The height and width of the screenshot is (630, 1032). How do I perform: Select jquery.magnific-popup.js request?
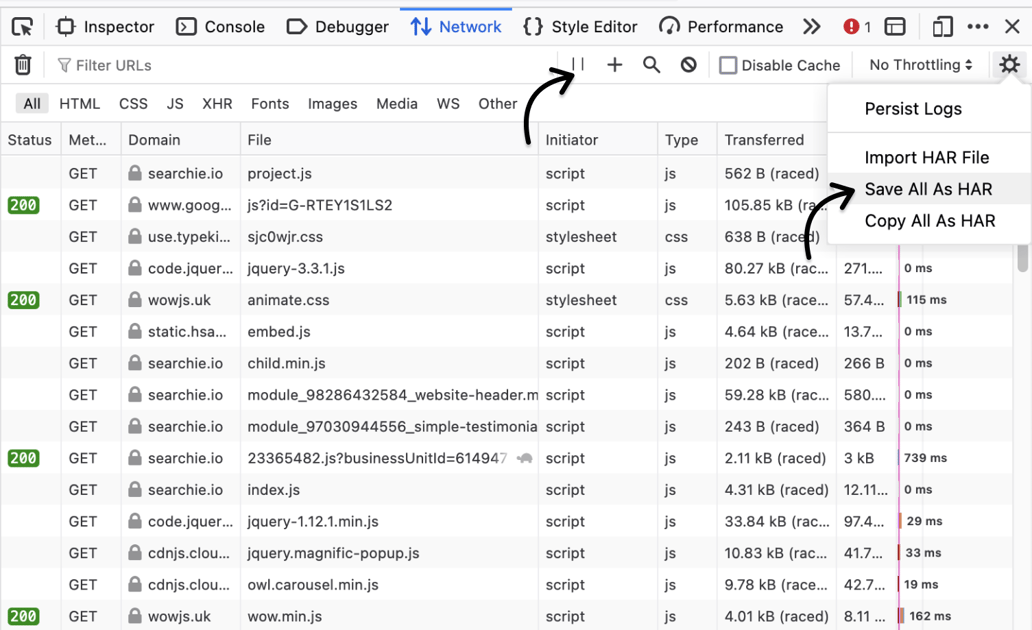505,552
